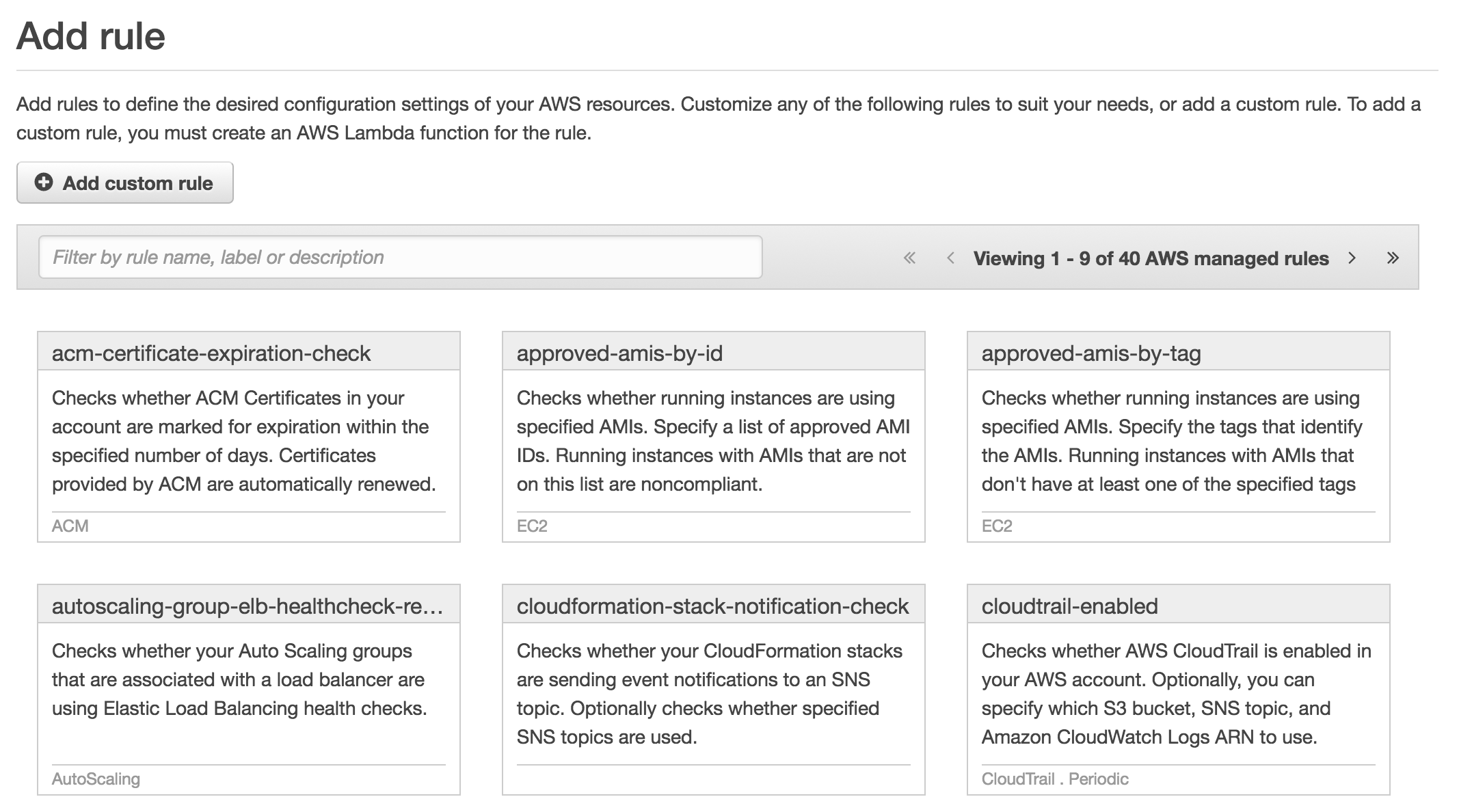Focus the rule name filter field

tap(400, 257)
